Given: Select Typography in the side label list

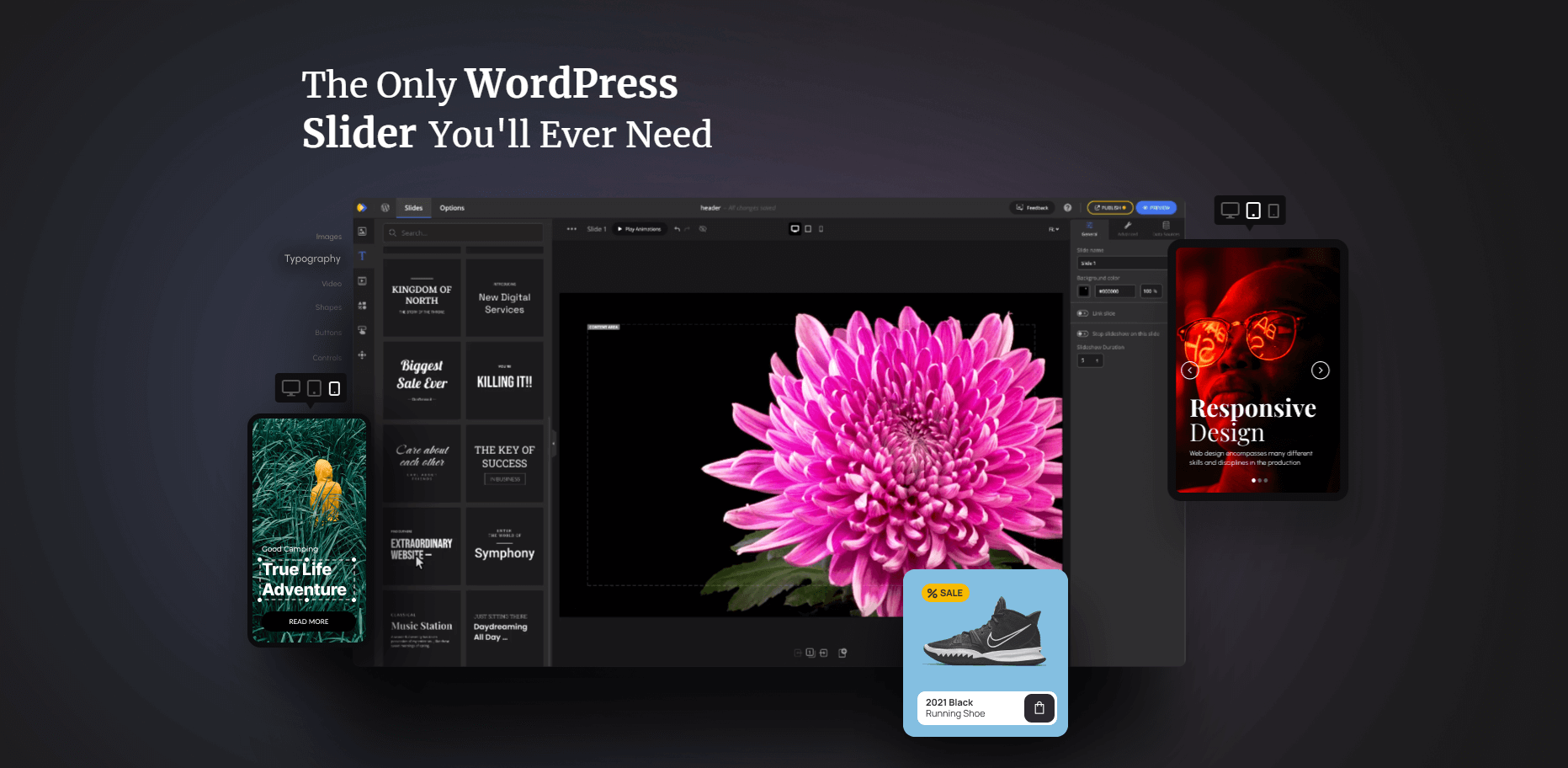Looking at the screenshot, I should (312, 259).
